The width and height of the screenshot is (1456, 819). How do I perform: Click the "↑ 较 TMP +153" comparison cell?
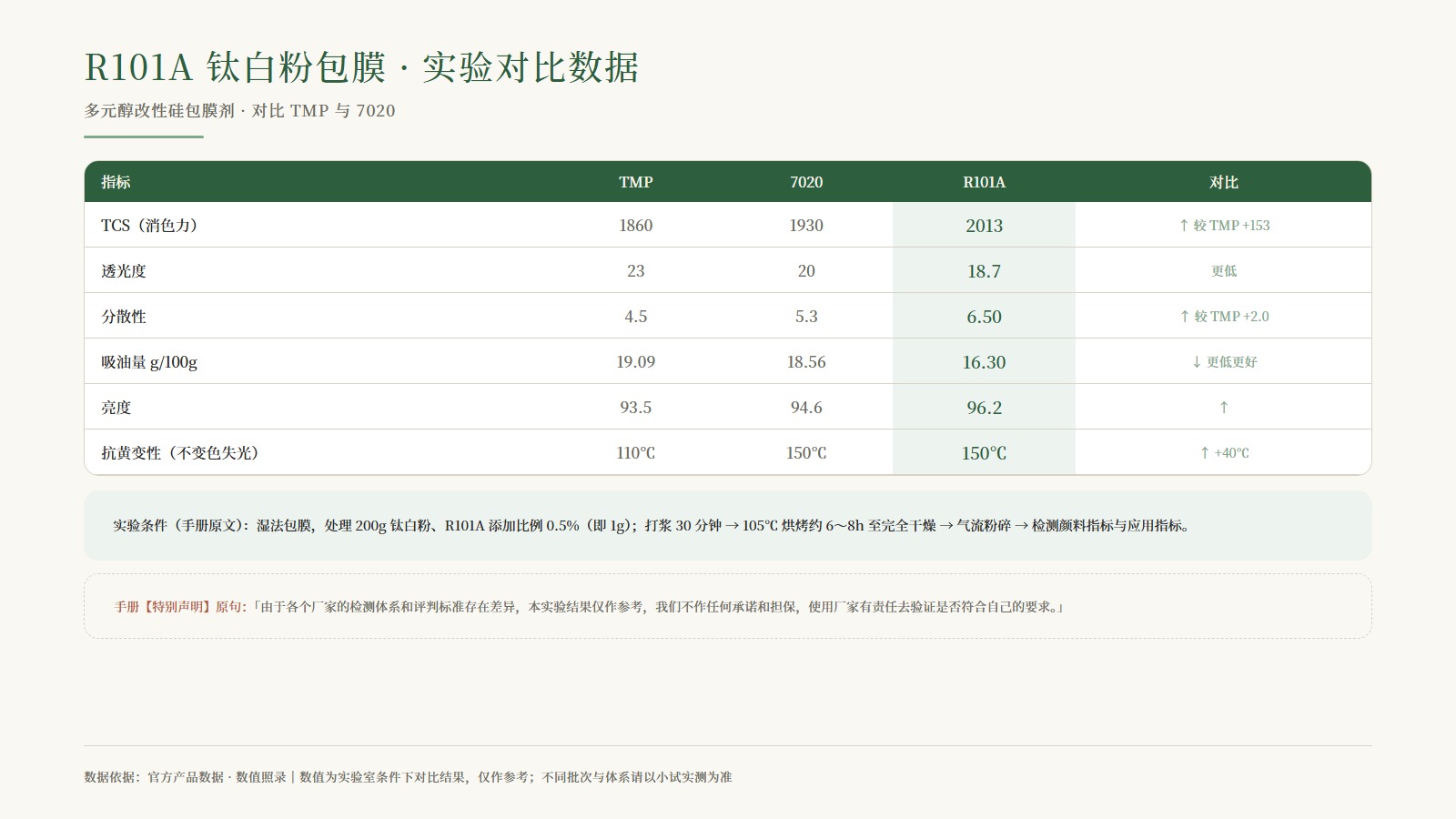coord(1224,225)
